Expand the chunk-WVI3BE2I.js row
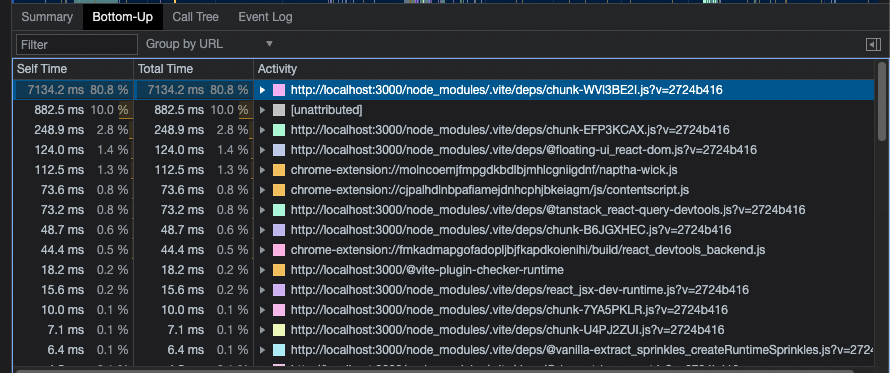Viewport: 890px width, 373px height. point(262,90)
